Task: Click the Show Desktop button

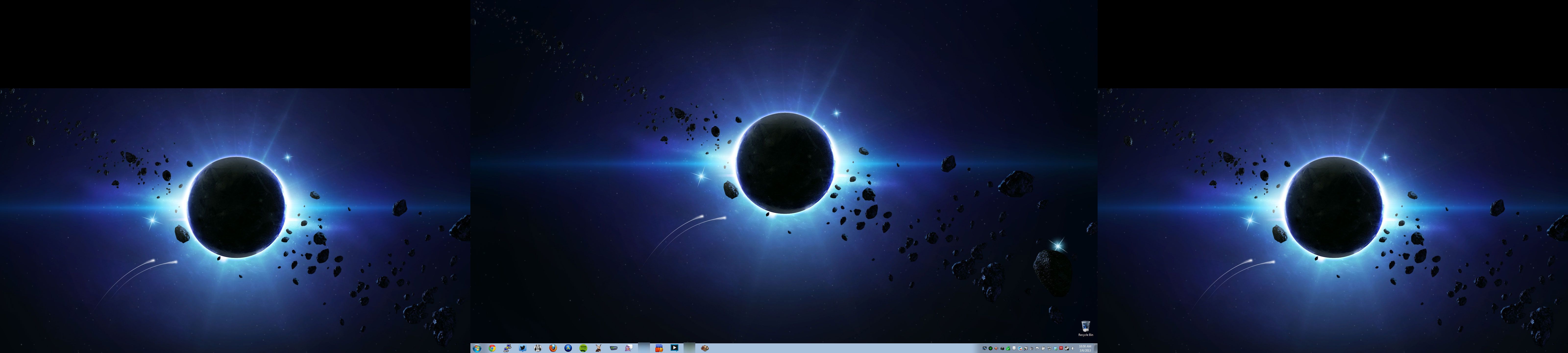Action: [x=1096, y=348]
